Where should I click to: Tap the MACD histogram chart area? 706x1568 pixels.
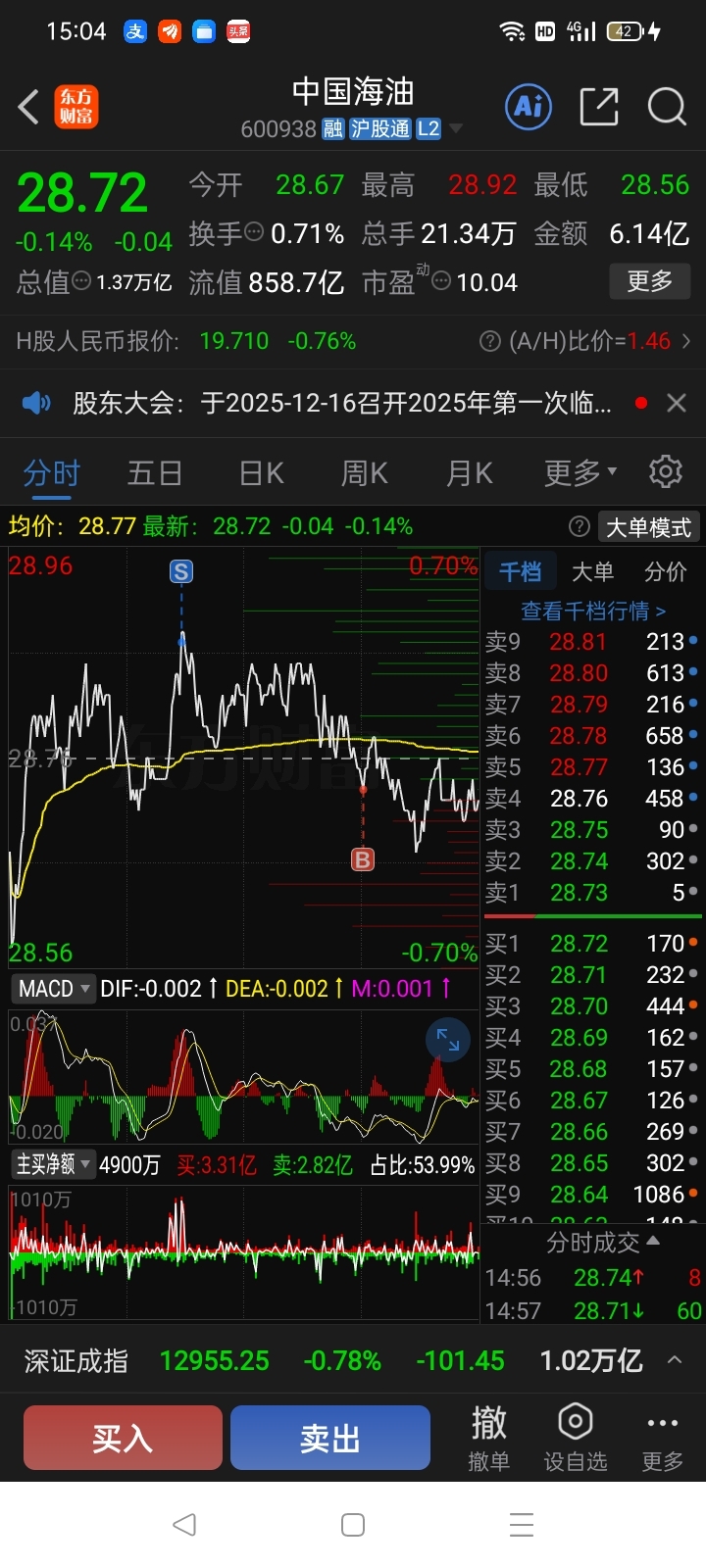coord(244,1077)
